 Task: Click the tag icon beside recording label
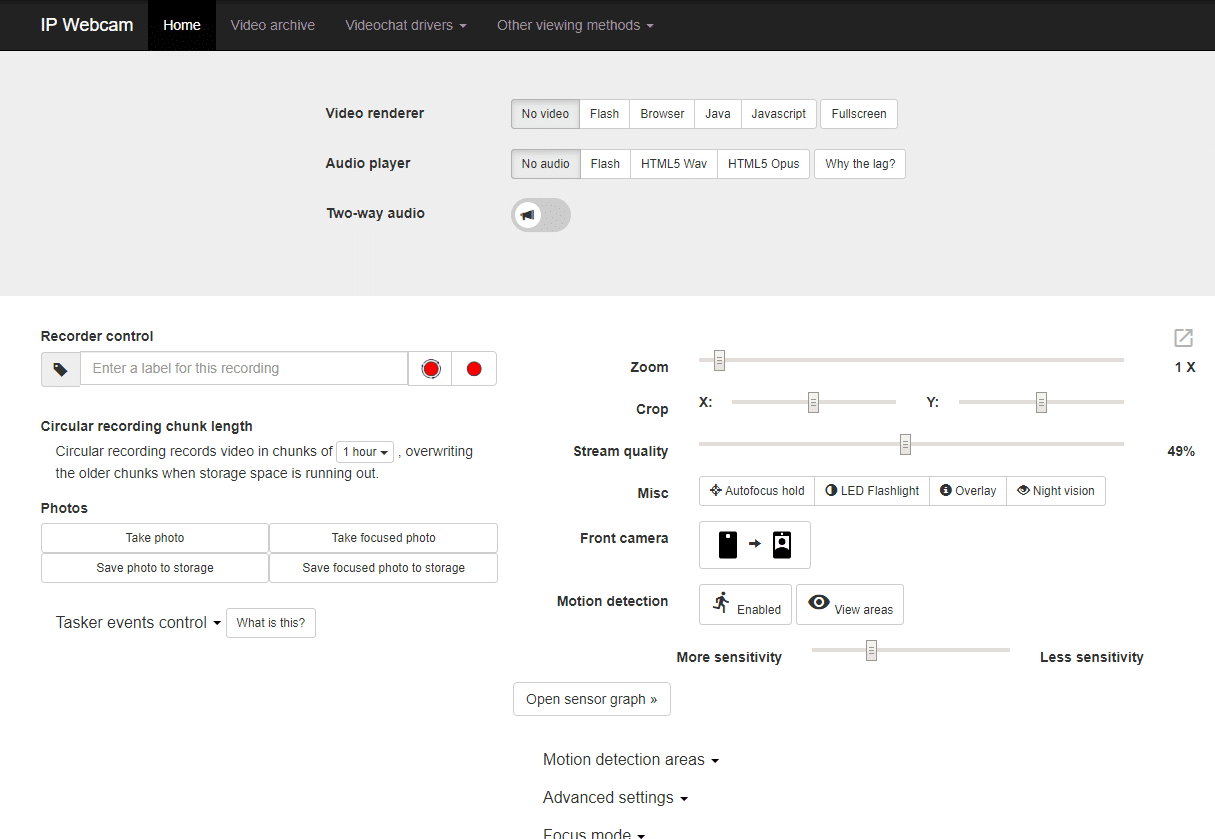[x=60, y=369]
